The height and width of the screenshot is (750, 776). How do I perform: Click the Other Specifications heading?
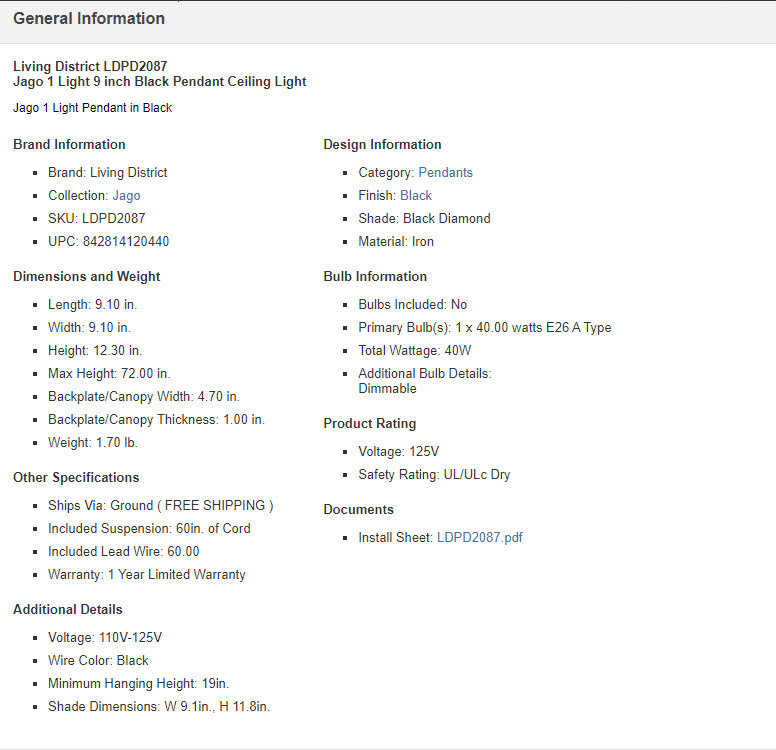[76, 478]
